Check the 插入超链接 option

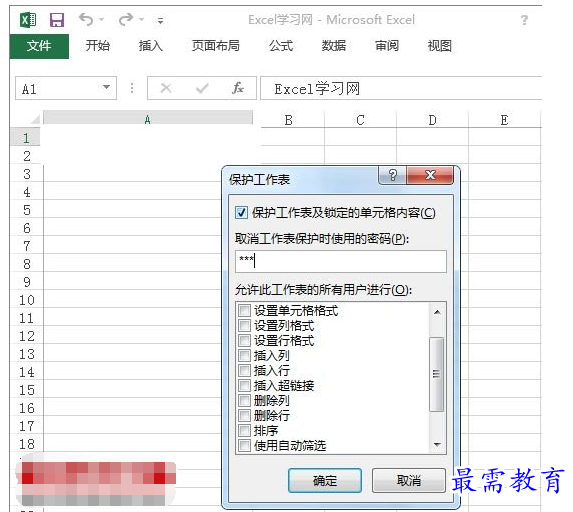click(x=244, y=386)
